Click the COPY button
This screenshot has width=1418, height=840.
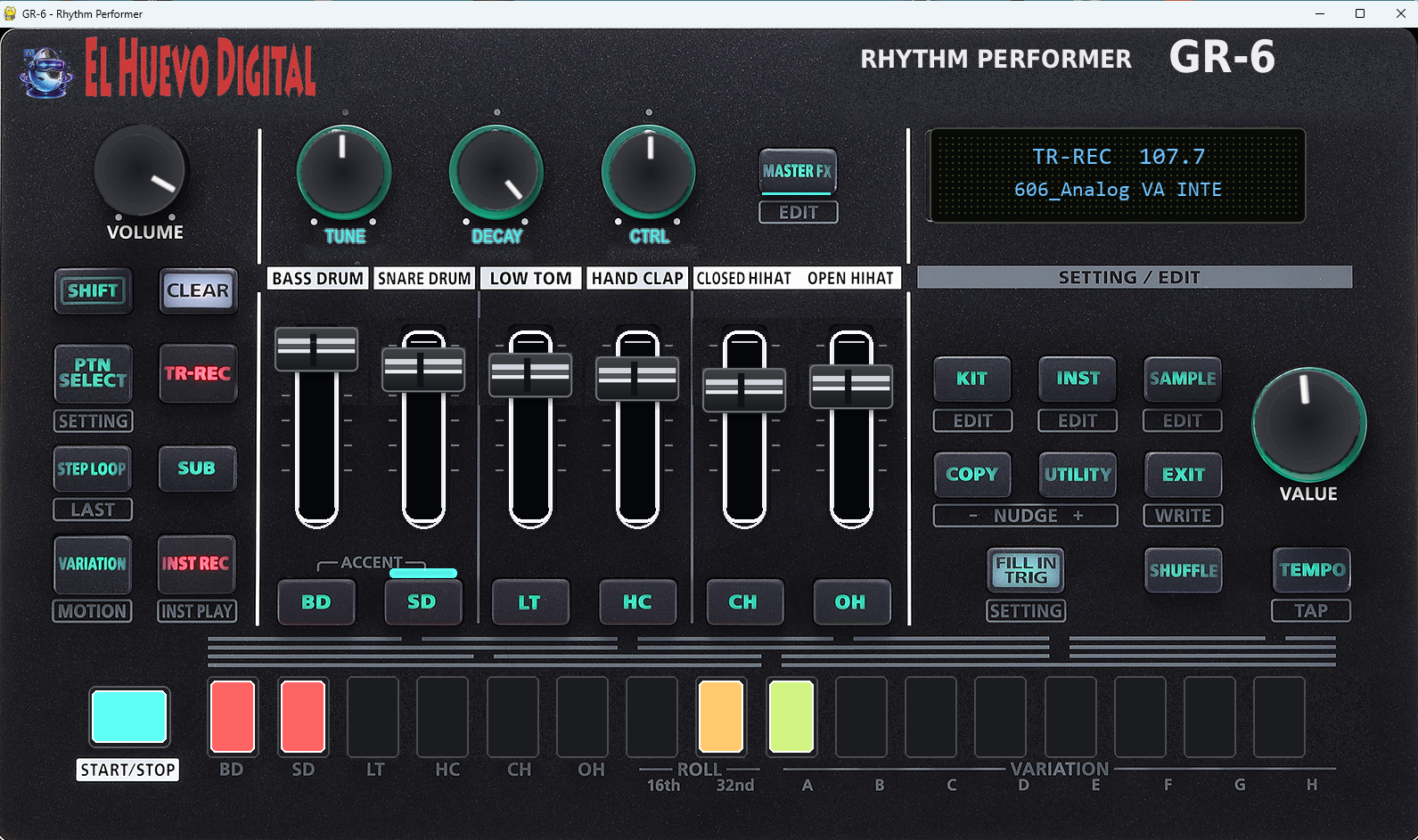tap(972, 475)
